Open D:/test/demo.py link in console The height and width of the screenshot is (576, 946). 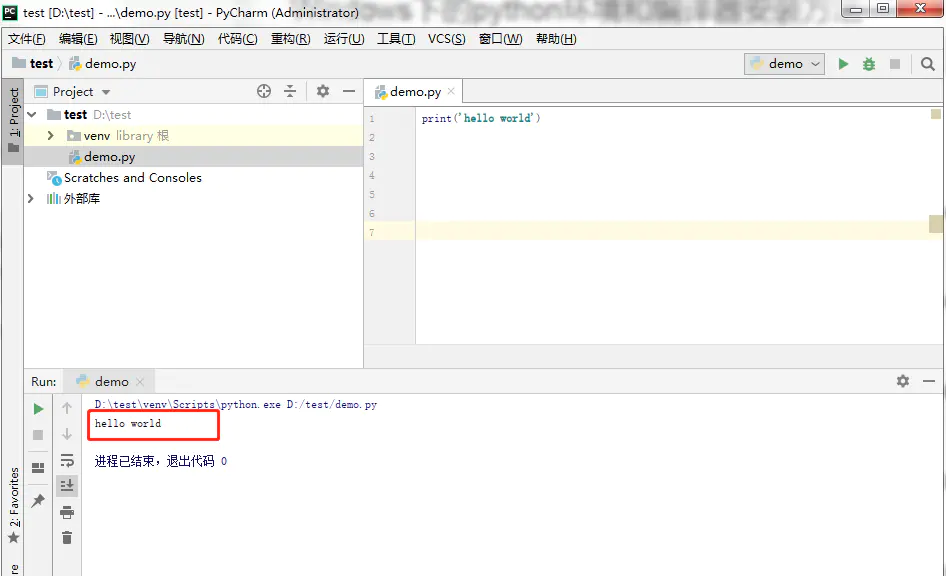coord(331,405)
